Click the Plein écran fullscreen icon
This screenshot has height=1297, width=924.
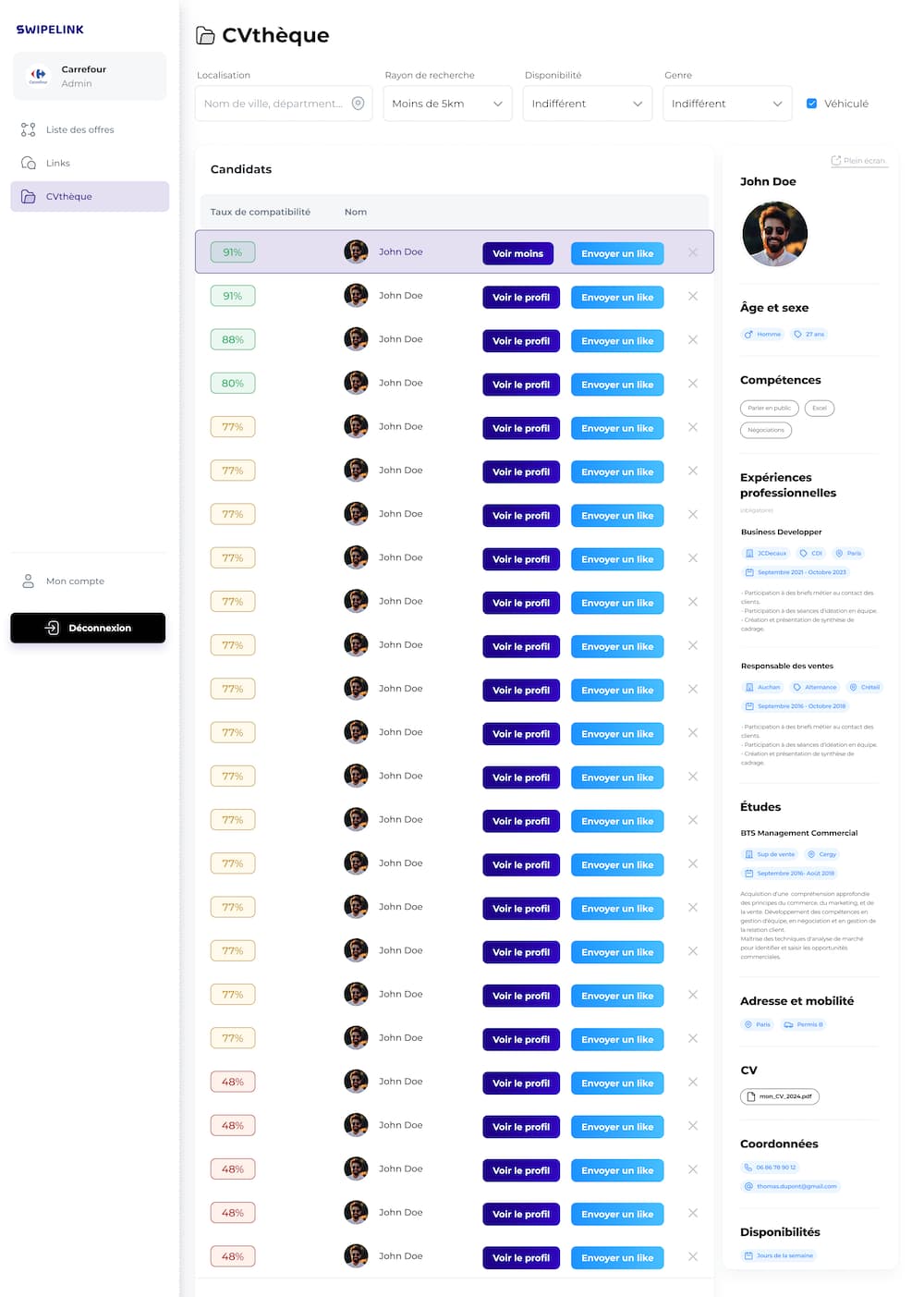pyautogui.click(x=836, y=161)
